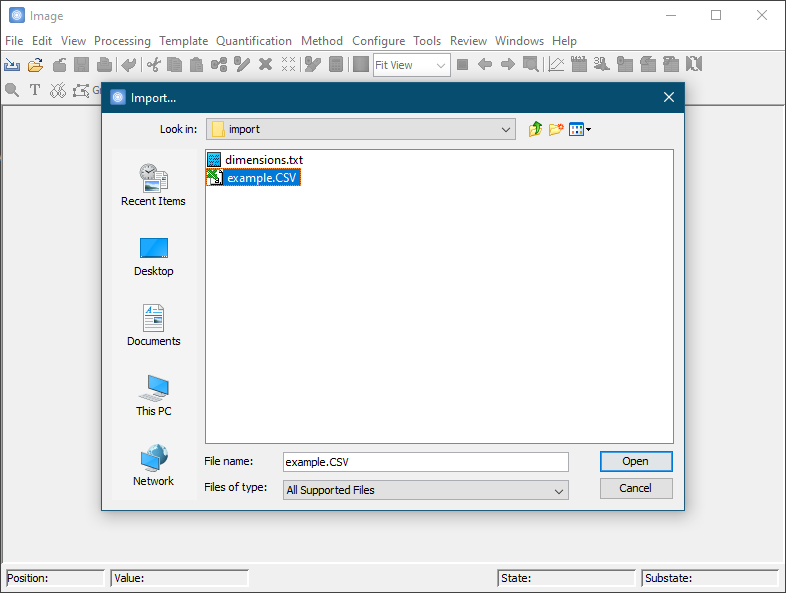Click in the File name field
786x593 pixels.
tap(425, 462)
